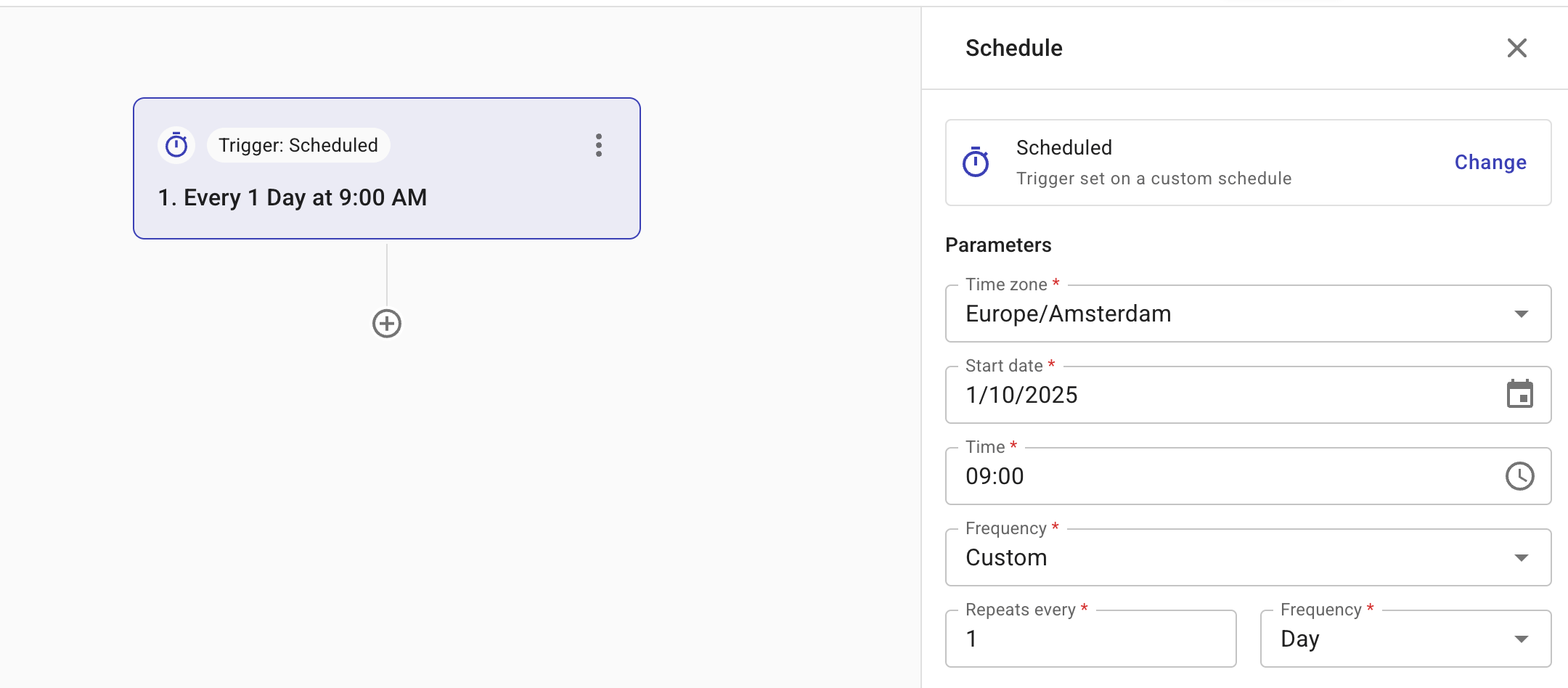This screenshot has width=1568, height=688.
Task: Click the Start date field showing 1/10/2025
Action: coord(1220,395)
